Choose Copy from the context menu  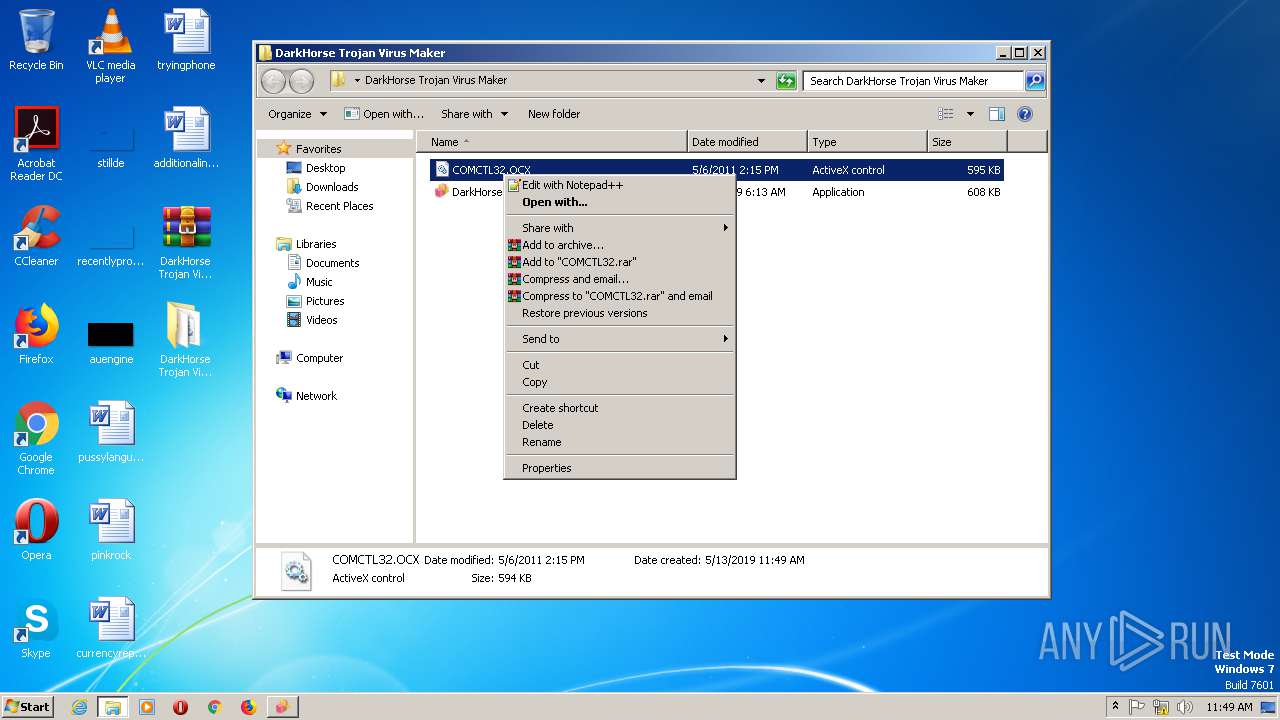[x=620, y=382]
